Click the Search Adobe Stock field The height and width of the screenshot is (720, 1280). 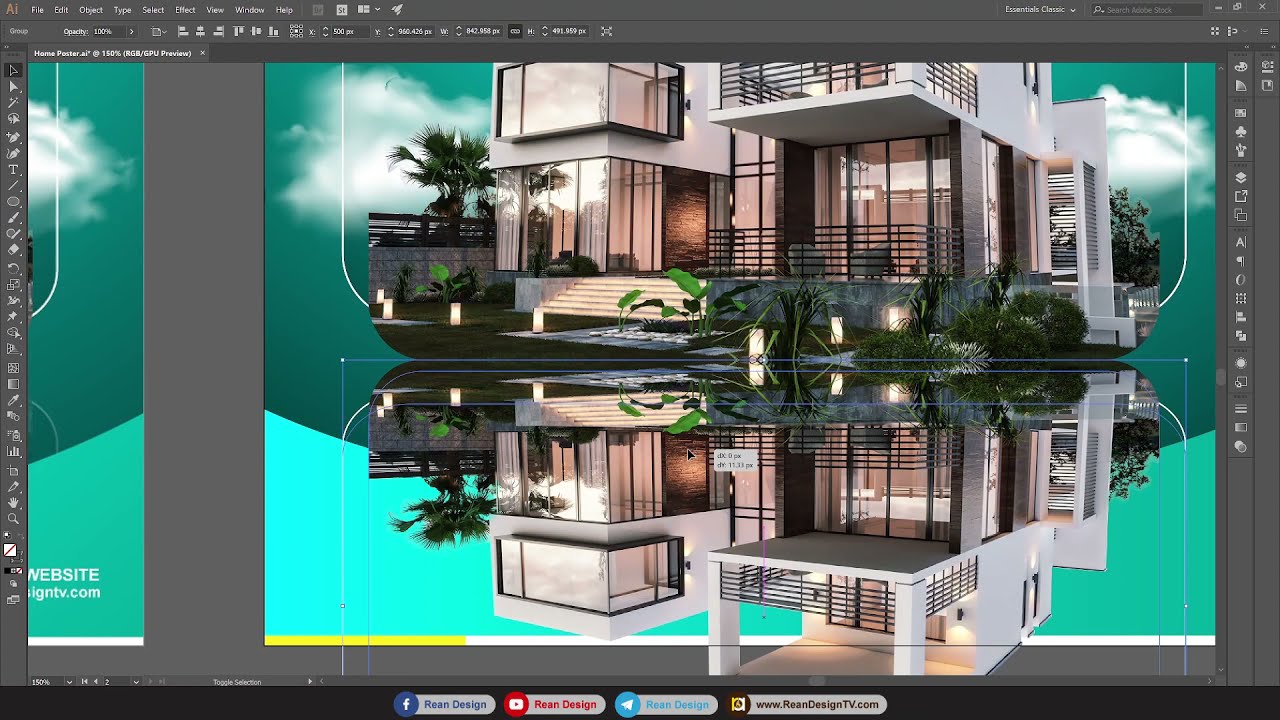(x=1148, y=9)
